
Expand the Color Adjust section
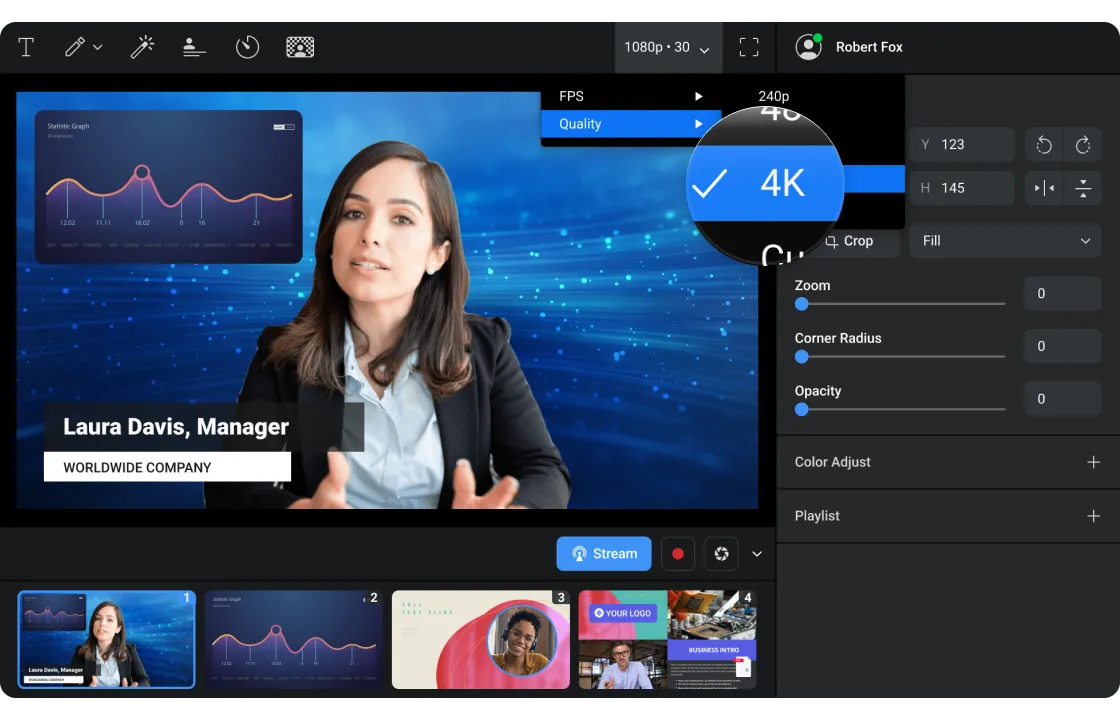tap(1093, 462)
